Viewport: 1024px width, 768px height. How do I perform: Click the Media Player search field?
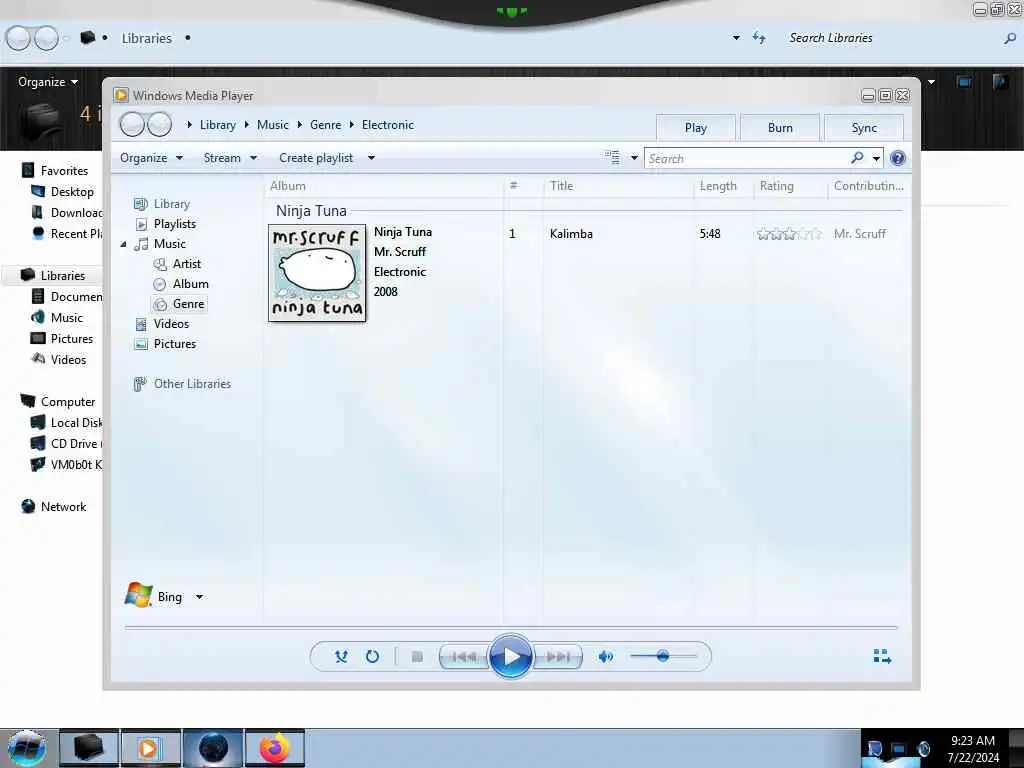[x=746, y=159]
